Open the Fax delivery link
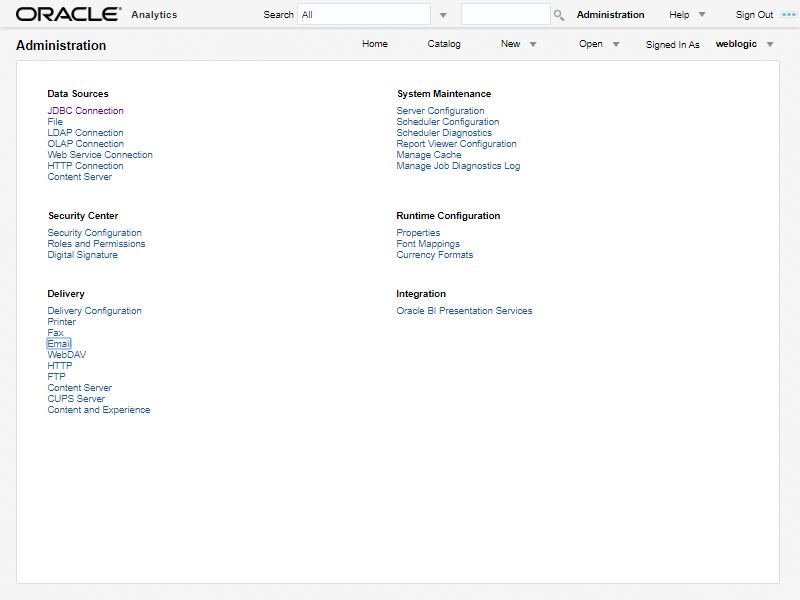800x600 pixels. pos(55,333)
